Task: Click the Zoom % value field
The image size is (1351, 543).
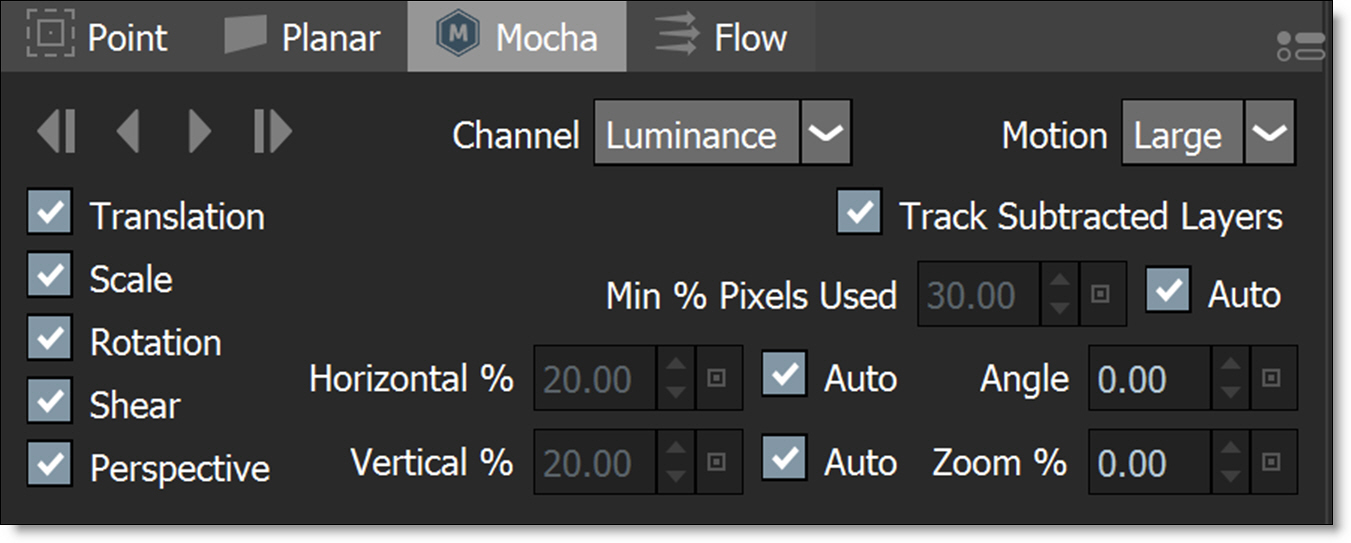Action: pyautogui.click(x=1150, y=463)
